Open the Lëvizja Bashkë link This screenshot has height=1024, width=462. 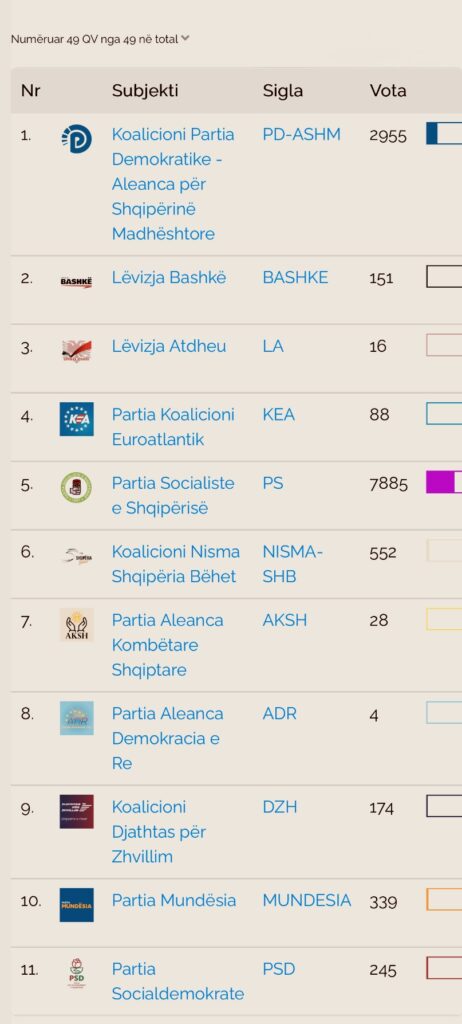pos(169,278)
